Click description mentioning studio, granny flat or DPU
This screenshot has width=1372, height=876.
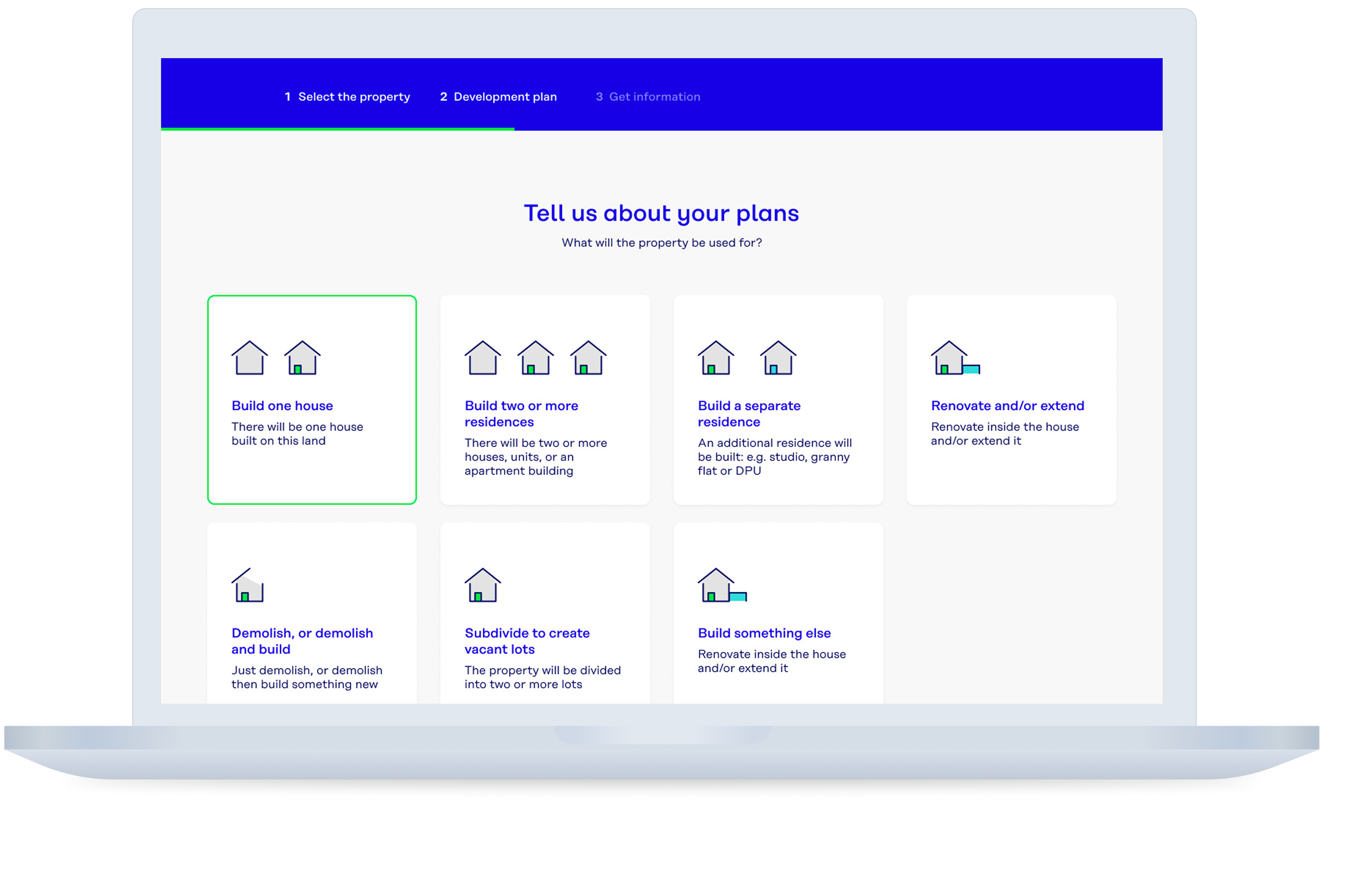tap(774, 457)
